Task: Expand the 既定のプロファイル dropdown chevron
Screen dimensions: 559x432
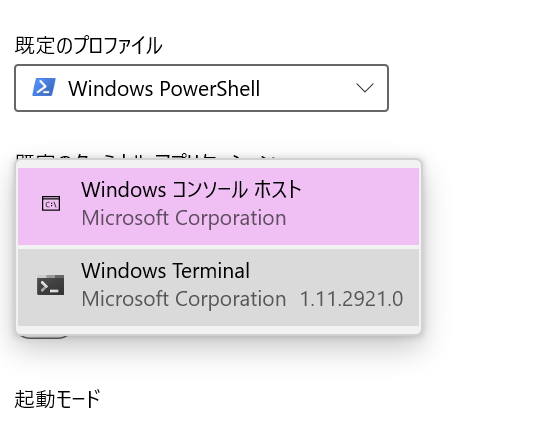Action: (365, 88)
